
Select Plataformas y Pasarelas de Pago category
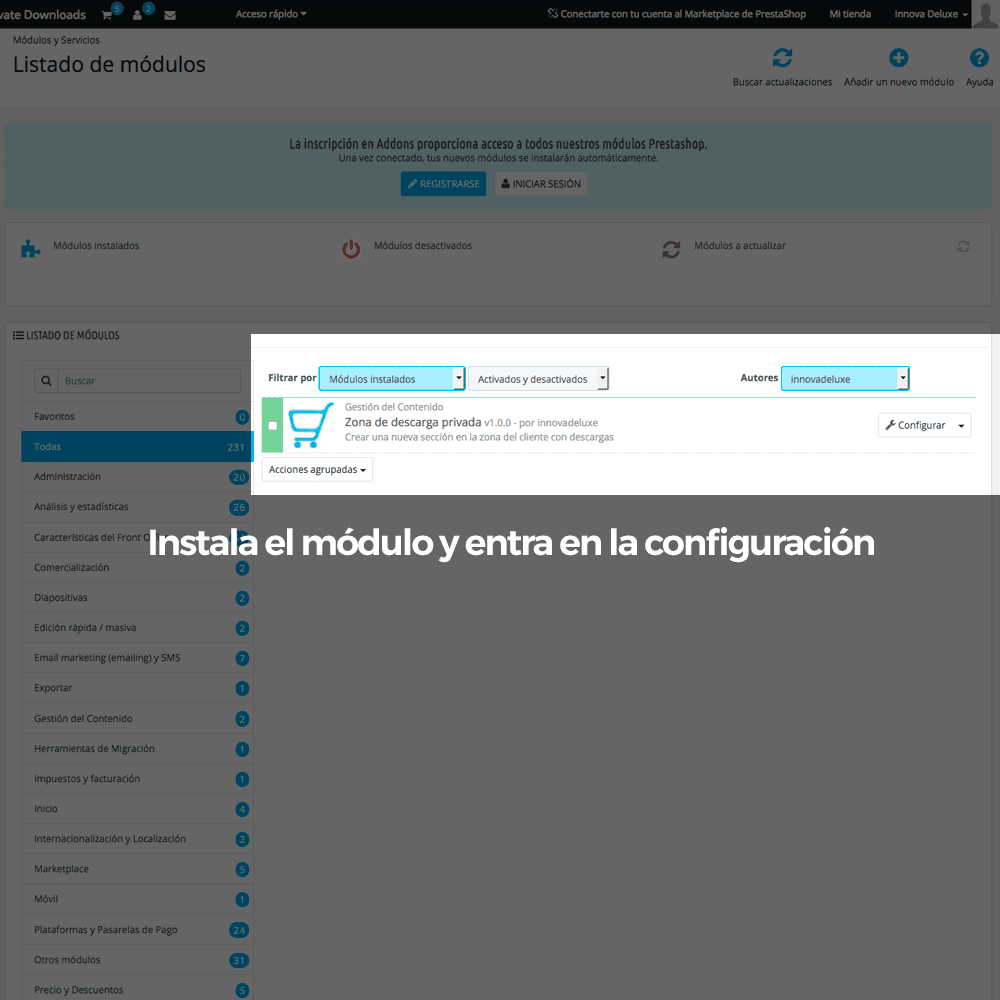[137, 929]
